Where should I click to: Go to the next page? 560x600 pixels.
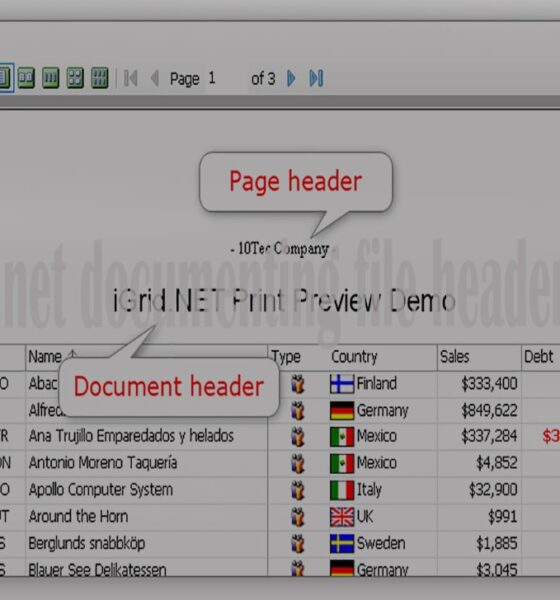coord(291,78)
